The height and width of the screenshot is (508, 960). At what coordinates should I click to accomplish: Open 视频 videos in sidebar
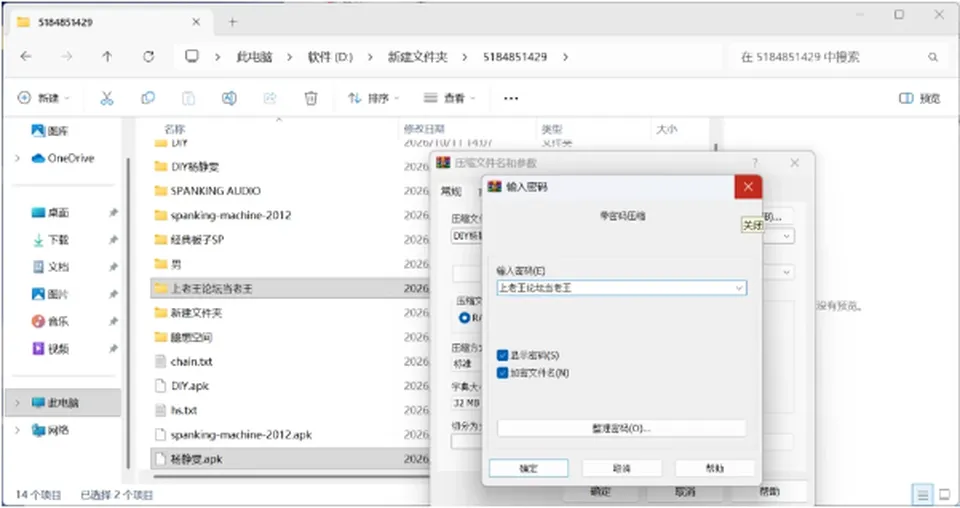click(x=50, y=348)
